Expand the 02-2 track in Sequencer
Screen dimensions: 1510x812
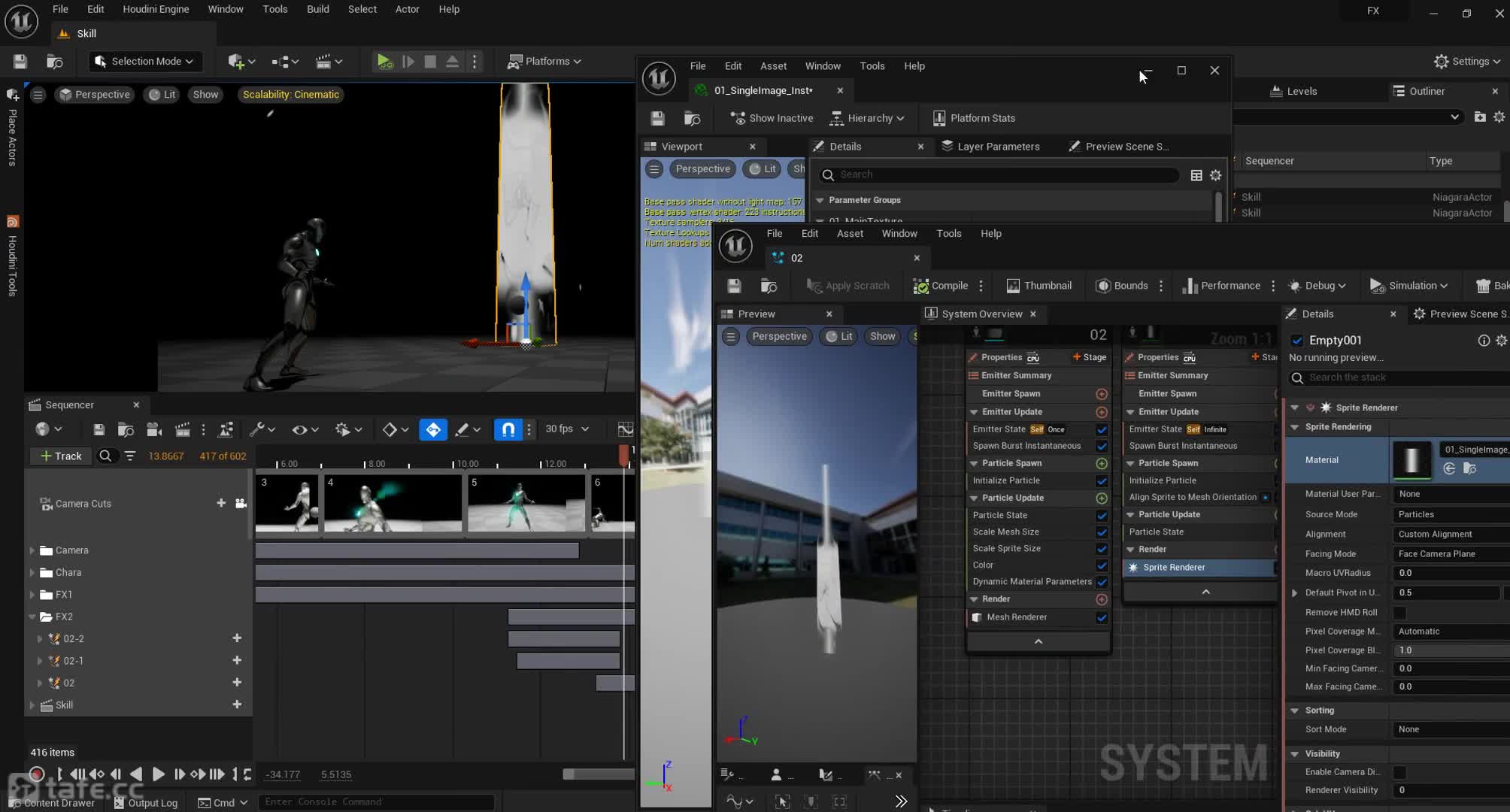40,638
